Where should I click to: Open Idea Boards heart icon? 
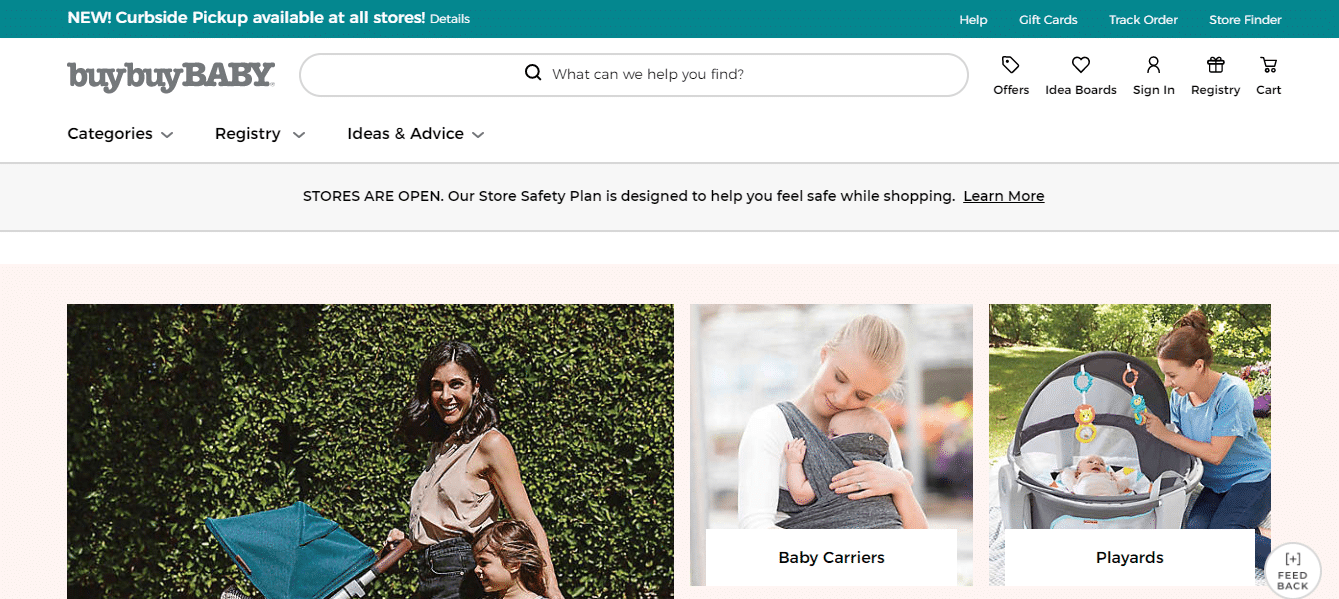1080,66
